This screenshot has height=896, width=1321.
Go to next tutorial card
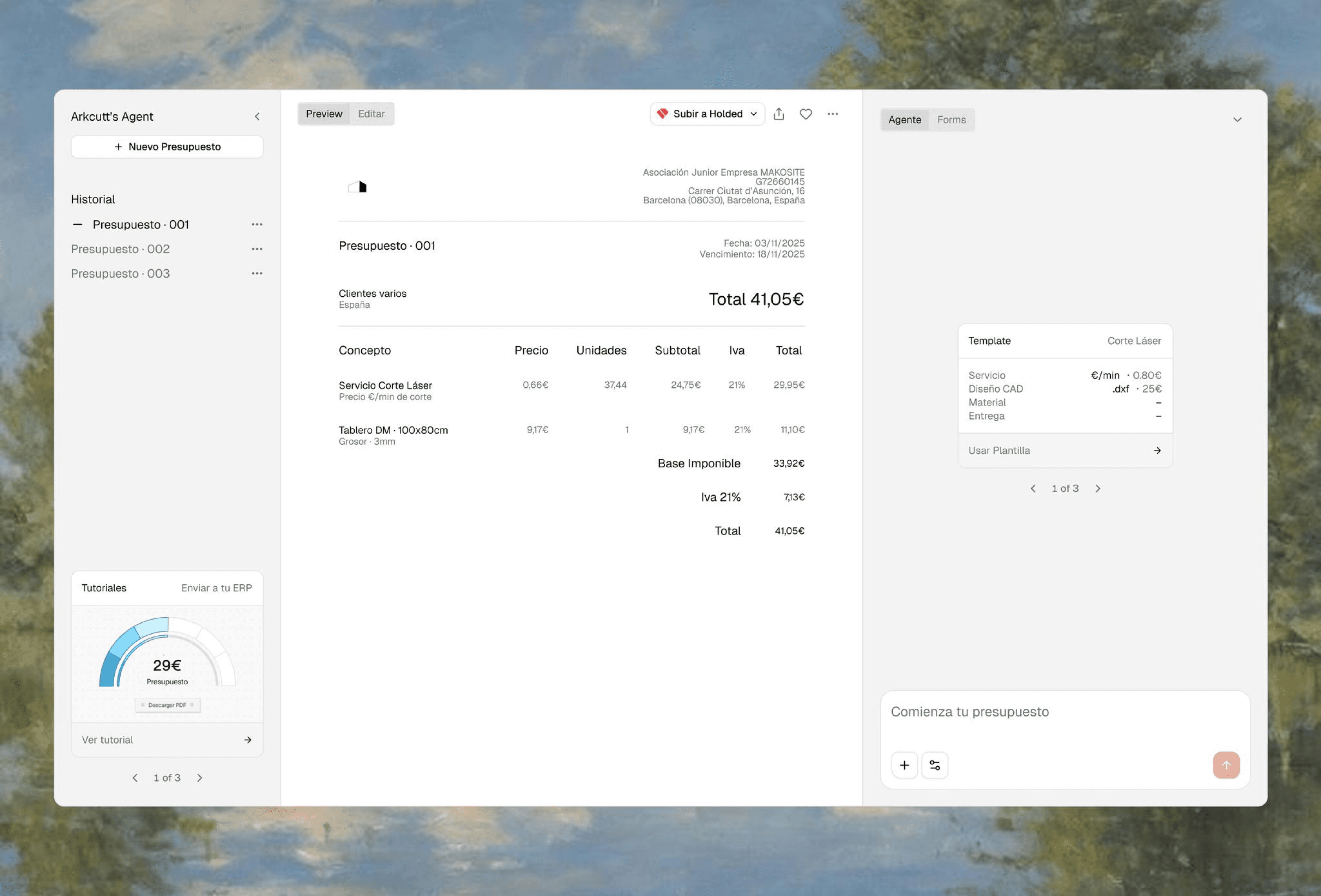pos(199,778)
